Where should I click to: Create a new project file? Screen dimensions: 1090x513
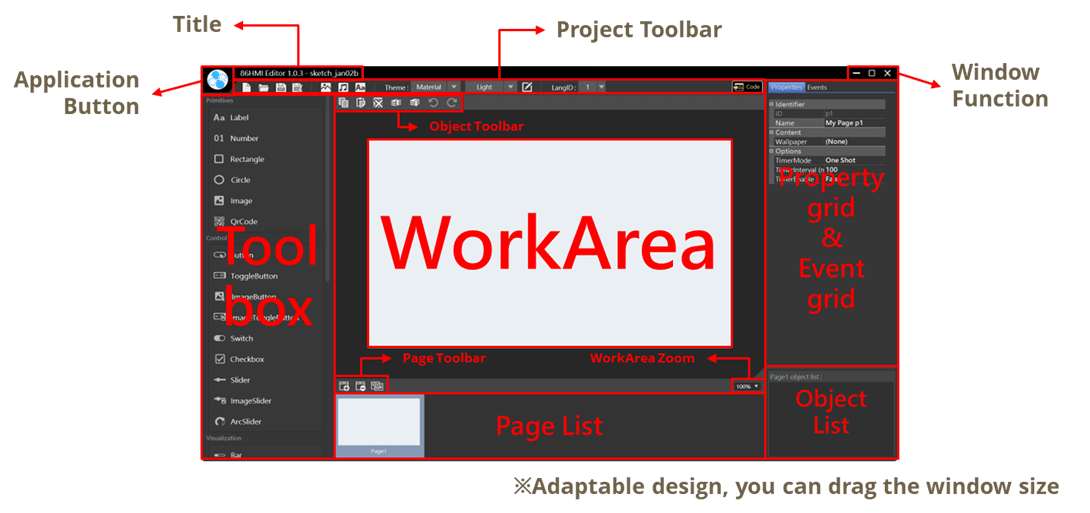pyautogui.click(x=246, y=88)
